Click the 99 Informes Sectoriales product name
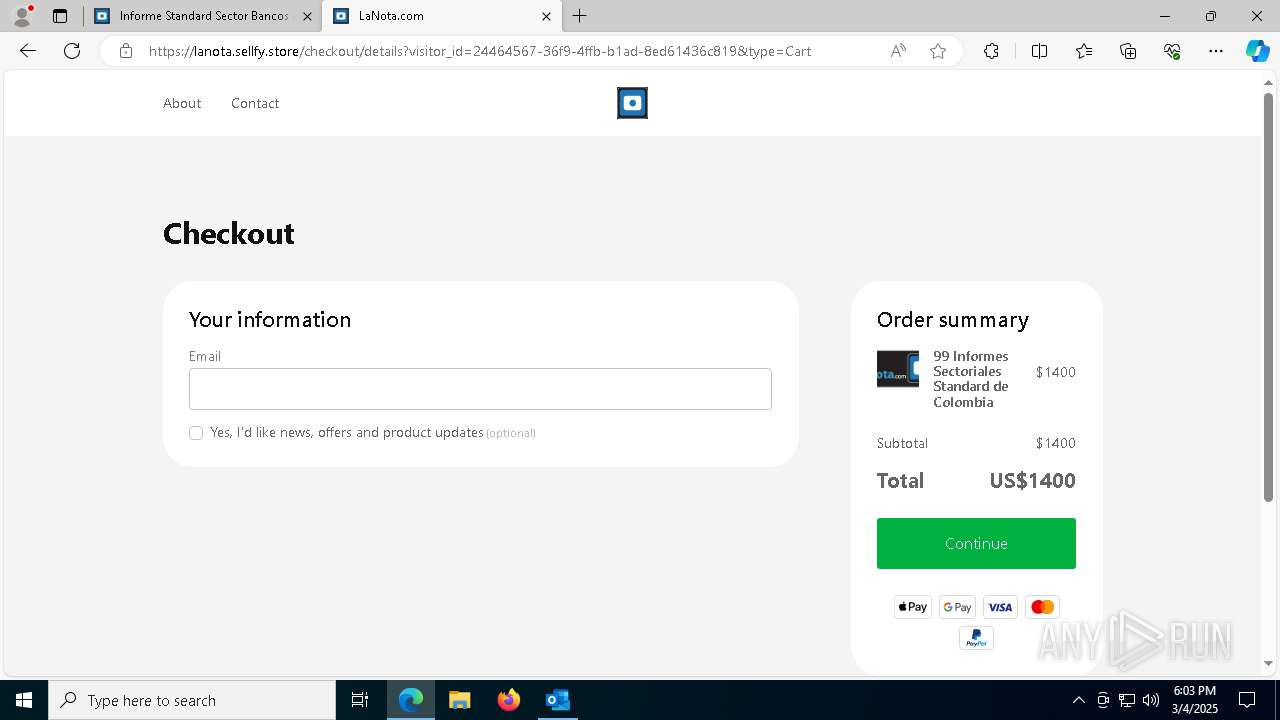The image size is (1280, 720). point(971,379)
